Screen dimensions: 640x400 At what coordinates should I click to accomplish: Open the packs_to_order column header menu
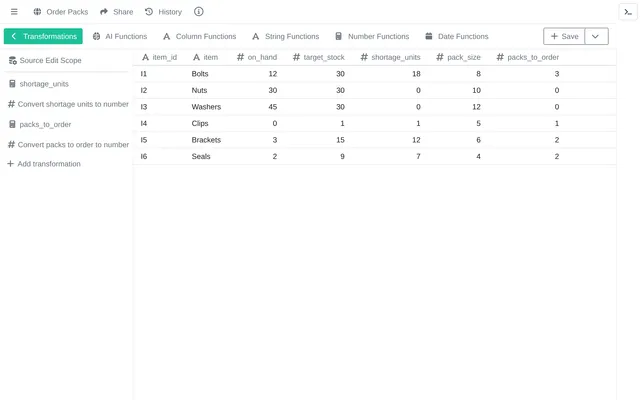[x=528, y=57]
